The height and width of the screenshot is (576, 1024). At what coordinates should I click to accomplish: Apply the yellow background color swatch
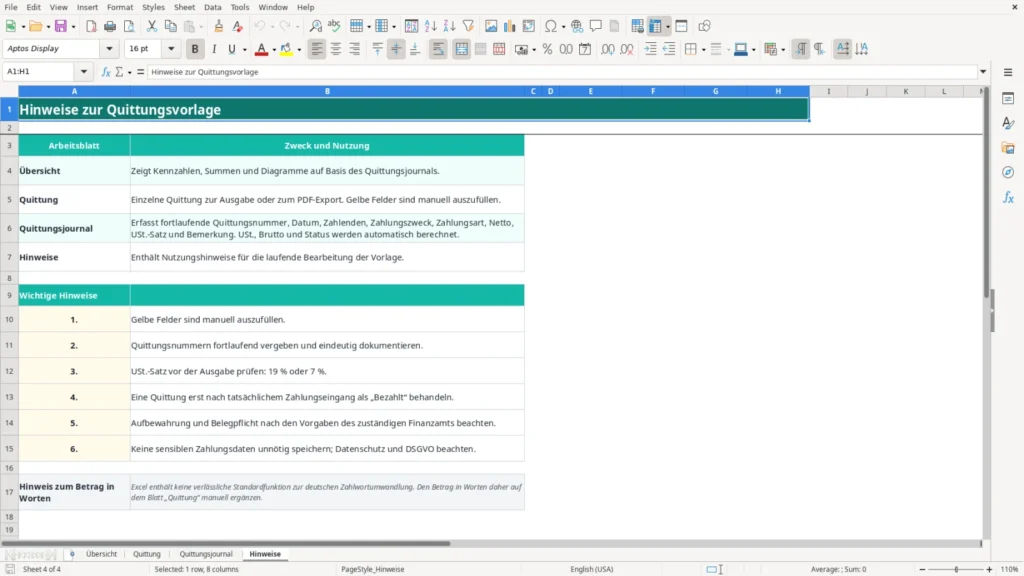click(x=286, y=49)
